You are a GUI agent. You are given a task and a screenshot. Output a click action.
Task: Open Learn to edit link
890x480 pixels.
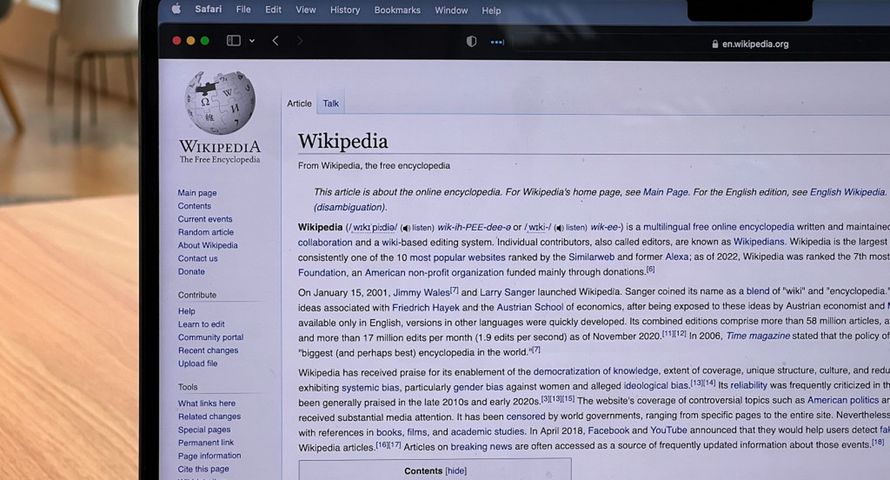point(201,324)
